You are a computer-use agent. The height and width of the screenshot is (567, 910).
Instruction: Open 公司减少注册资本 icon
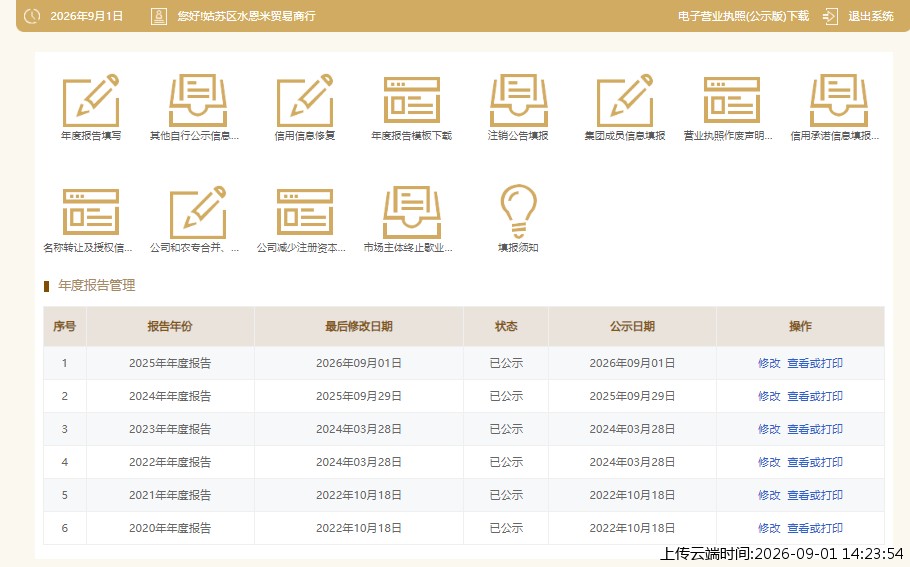coord(305,212)
